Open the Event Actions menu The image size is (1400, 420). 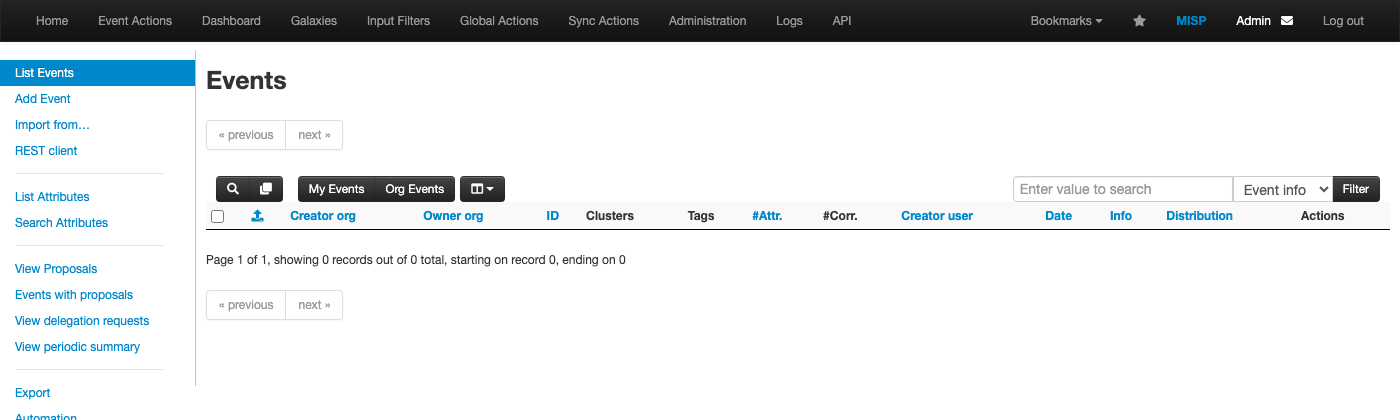pyautogui.click(x=135, y=21)
